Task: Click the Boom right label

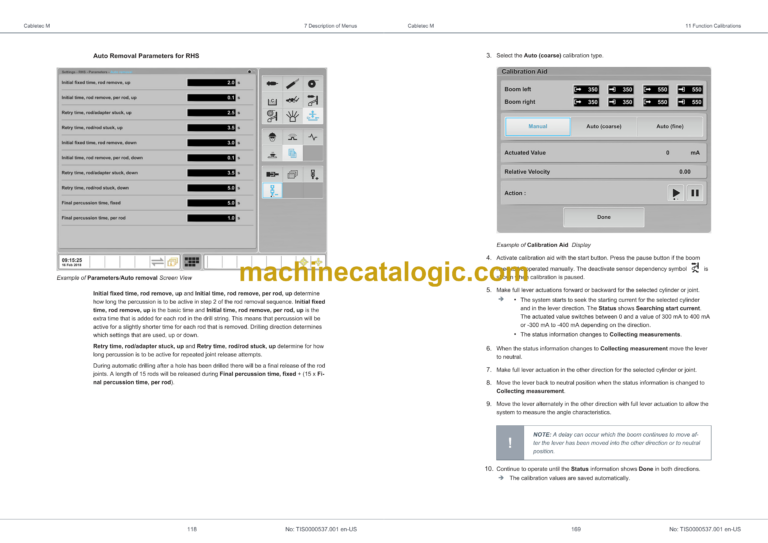Action: coord(520,102)
